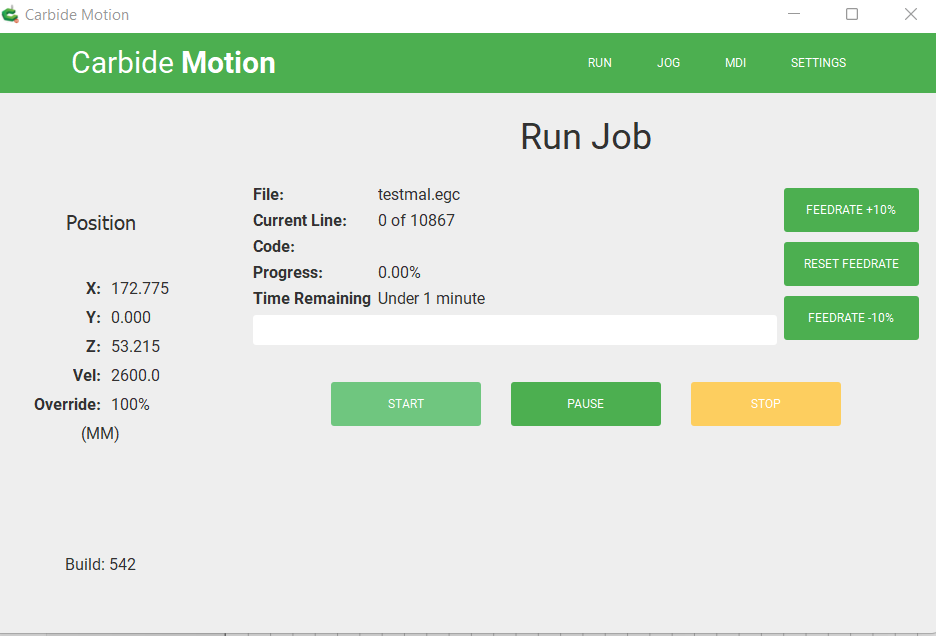
Task: Click the Override value 100%
Action: click(130, 404)
